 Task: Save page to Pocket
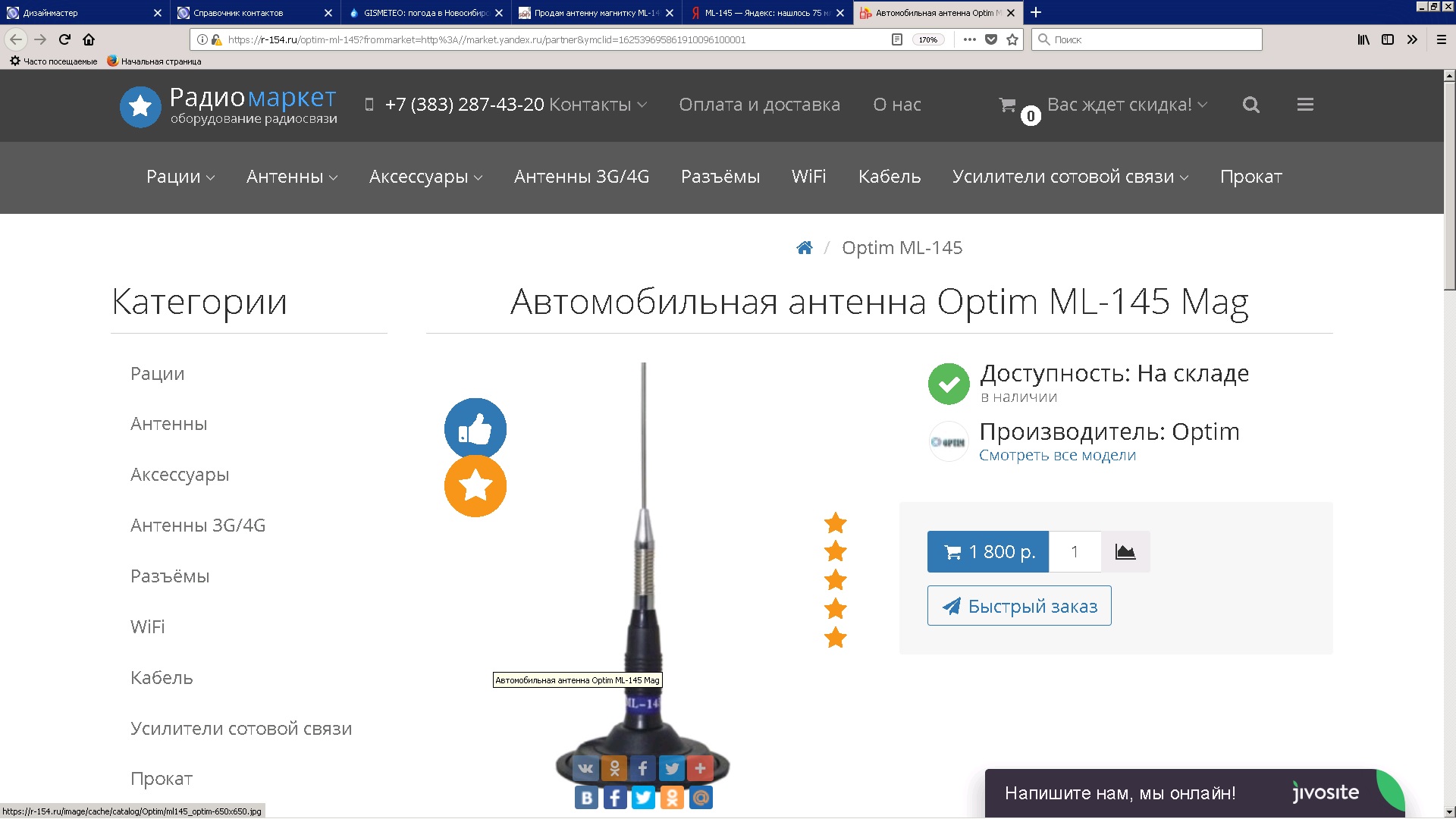[x=991, y=39]
